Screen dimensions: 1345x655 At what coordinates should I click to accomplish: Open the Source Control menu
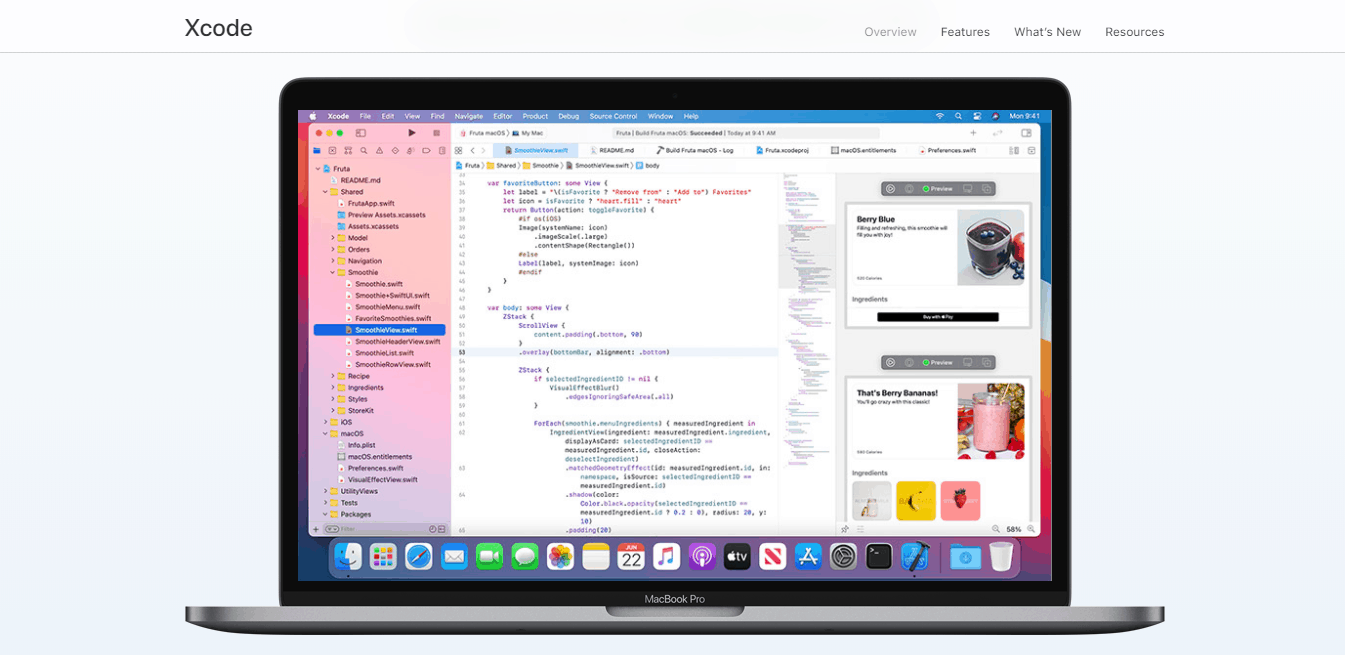pyautogui.click(x=613, y=116)
